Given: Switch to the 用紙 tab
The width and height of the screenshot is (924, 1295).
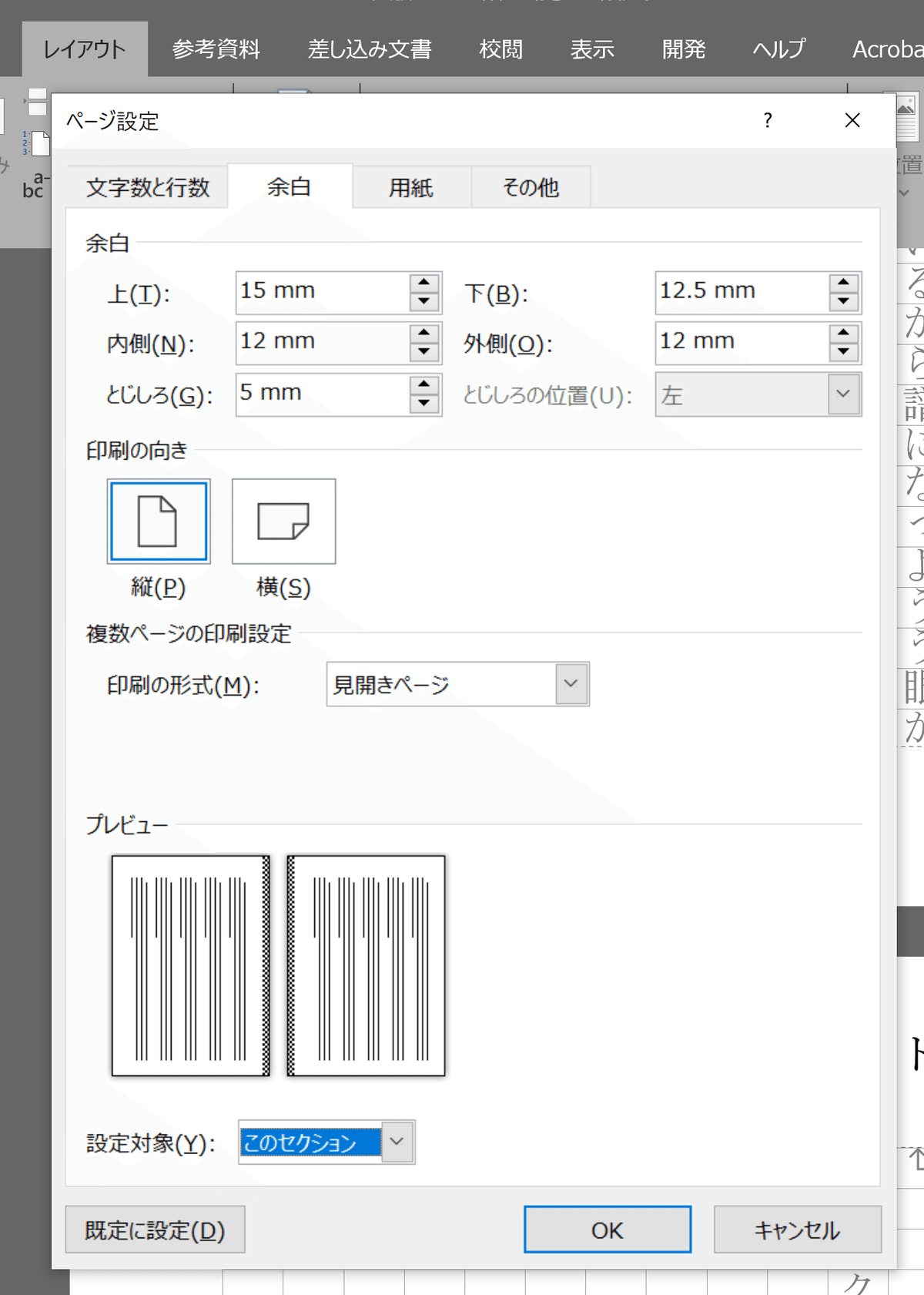Looking at the screenshot, I should 411,187.
